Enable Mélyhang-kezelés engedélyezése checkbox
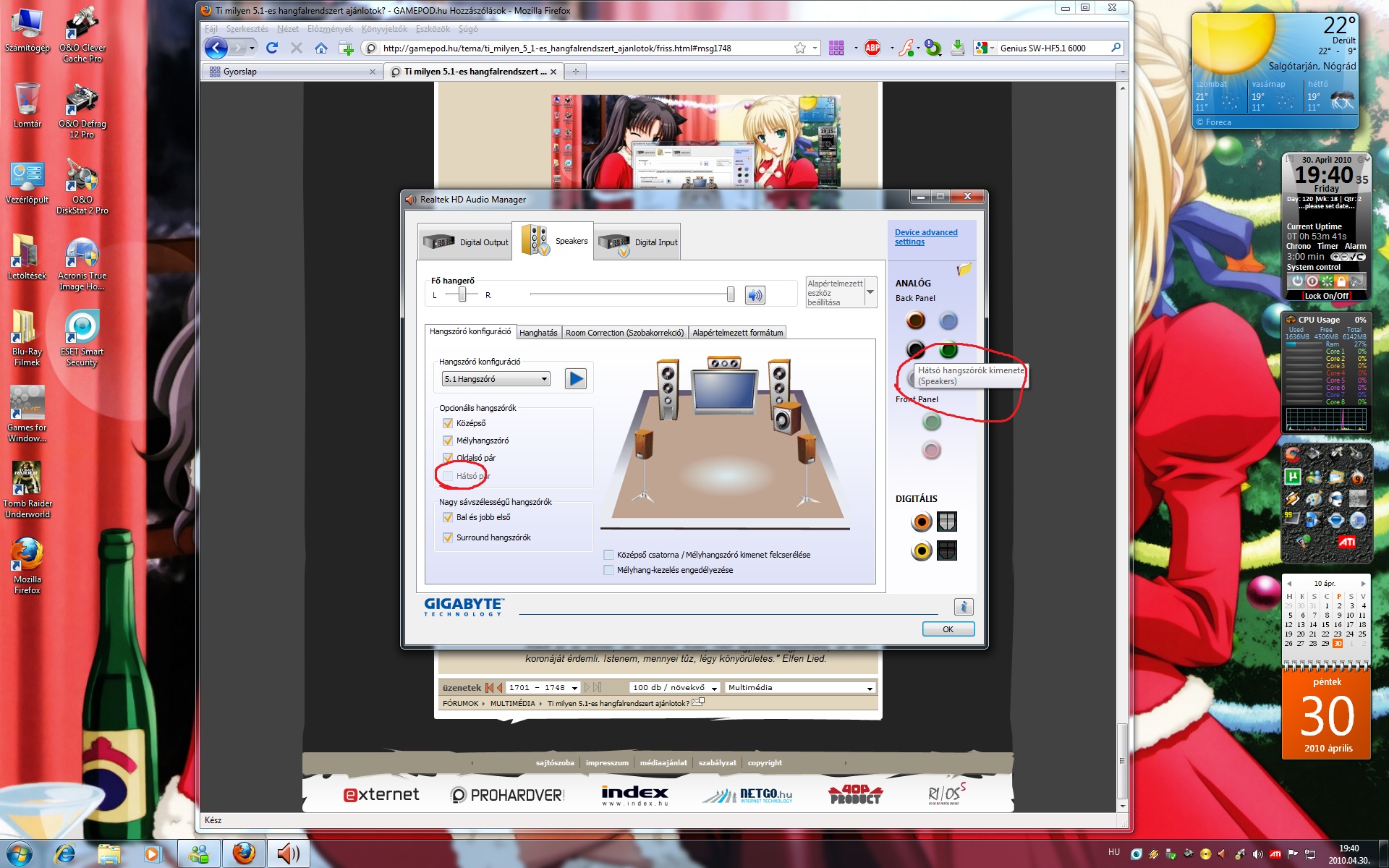Screen dimensions: 1389x868 click(x=608, y=570)
